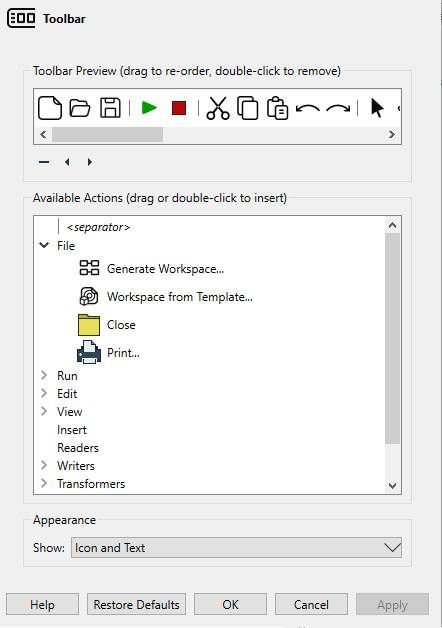Click right arrow of toolbar preview scrollbar
This screenshot has height=628, width=442.
(x=392, y=135)
